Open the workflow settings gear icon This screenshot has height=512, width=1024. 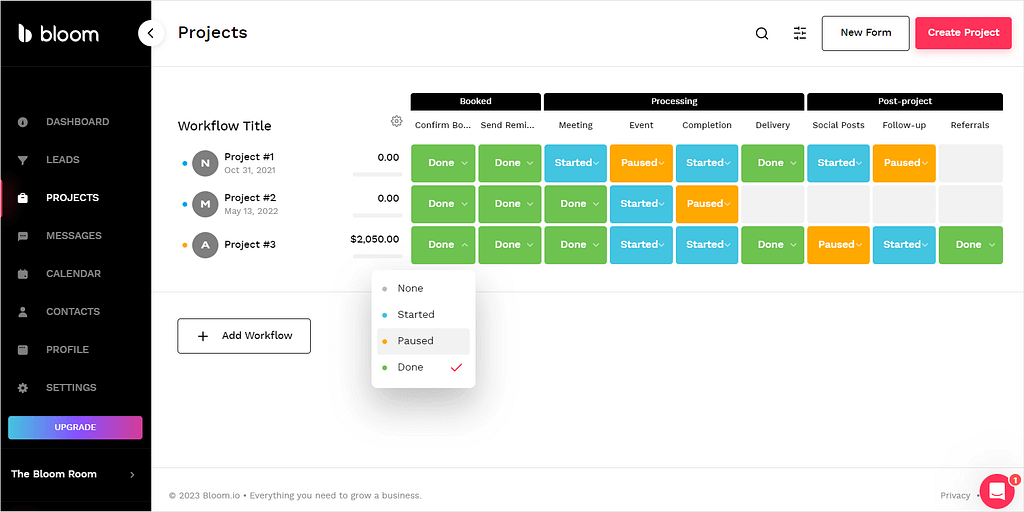pos(396,121)
